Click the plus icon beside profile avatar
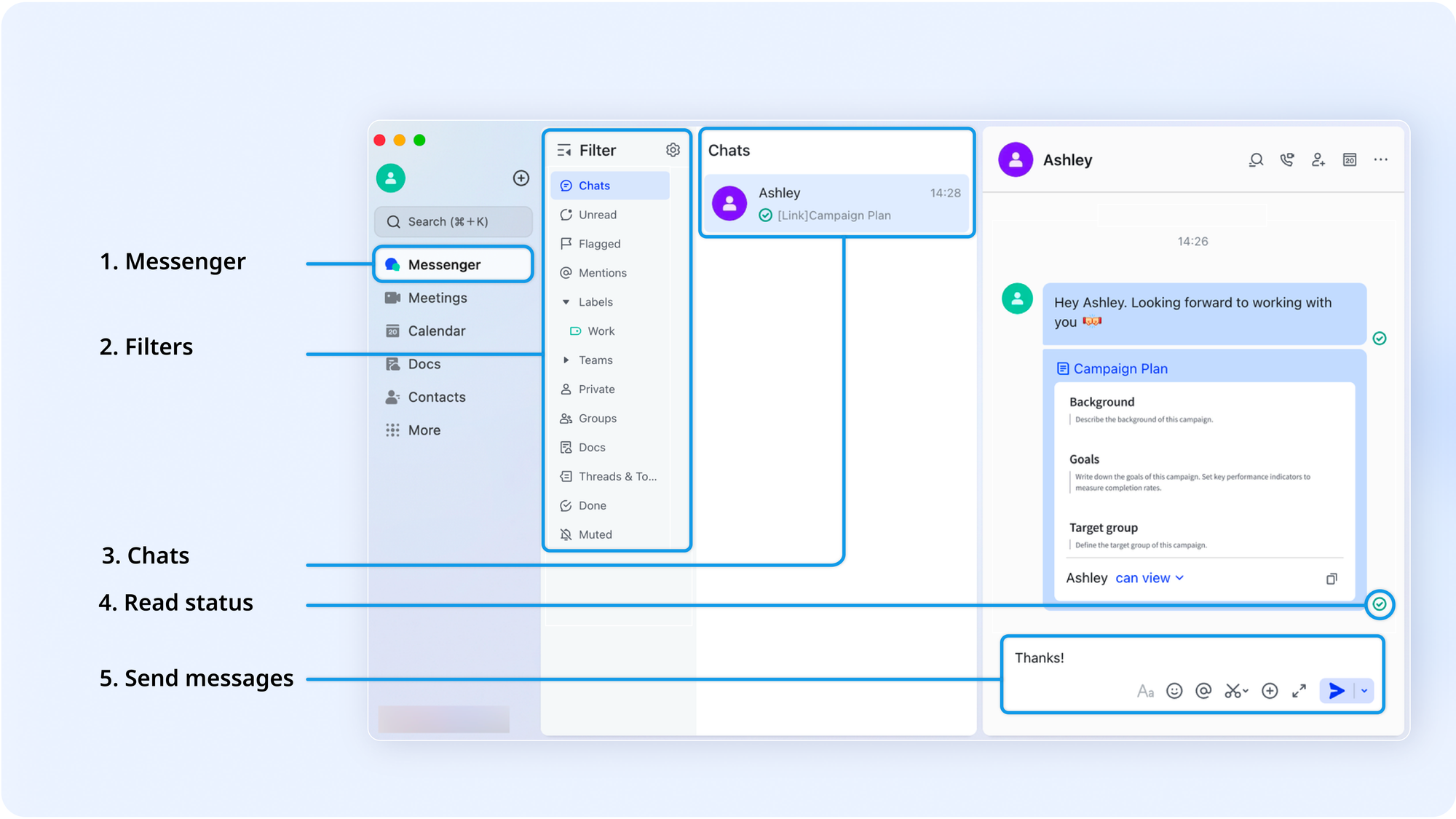 521,178
